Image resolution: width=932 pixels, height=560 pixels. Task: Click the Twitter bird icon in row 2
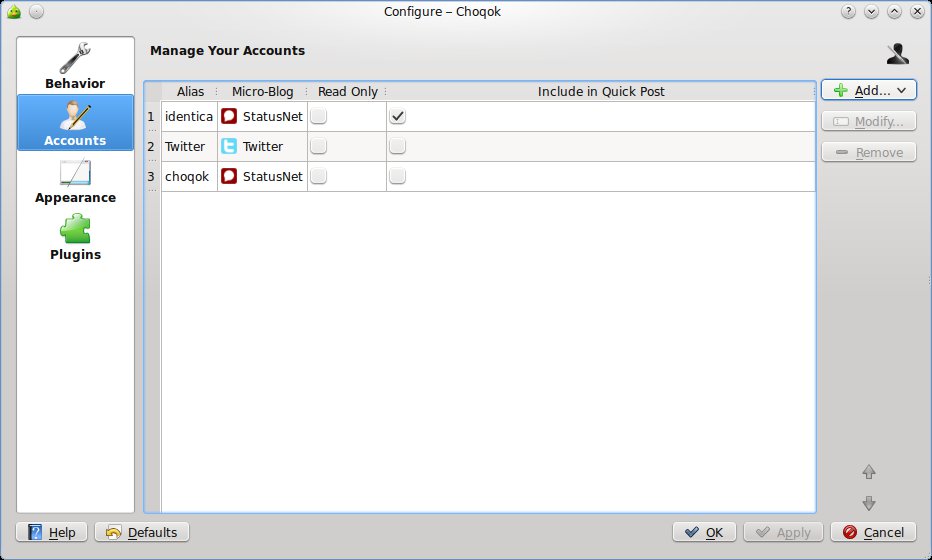(x=229, y=147)
